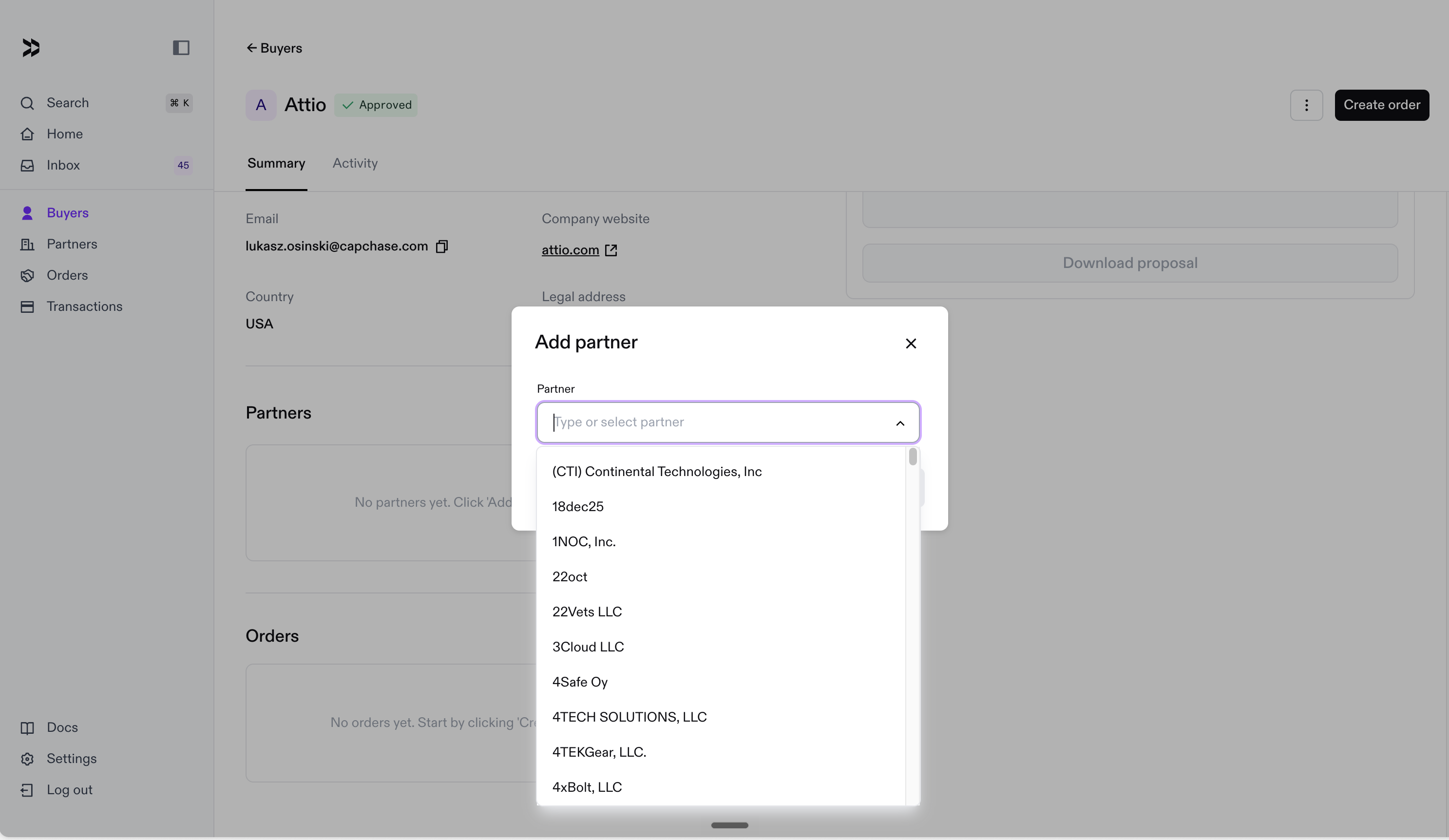Select 1NOC, Inc. from the partner list
1449x840 pixels.
coord(721,542)
